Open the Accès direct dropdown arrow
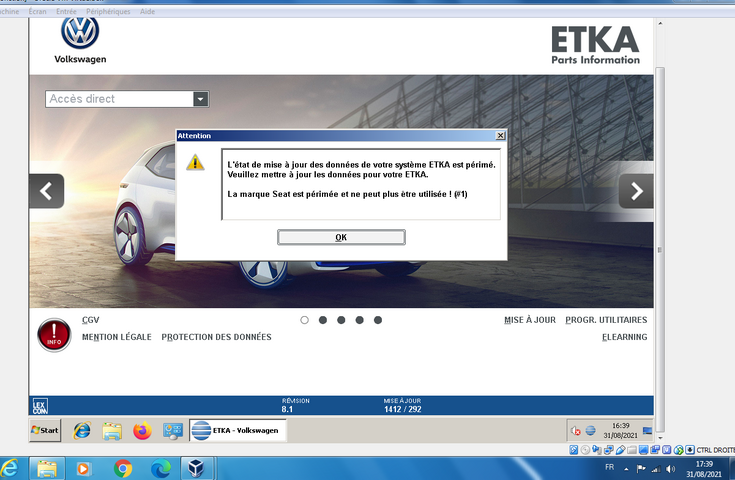Viewport: 735px width, 480px height. [201, 99]
